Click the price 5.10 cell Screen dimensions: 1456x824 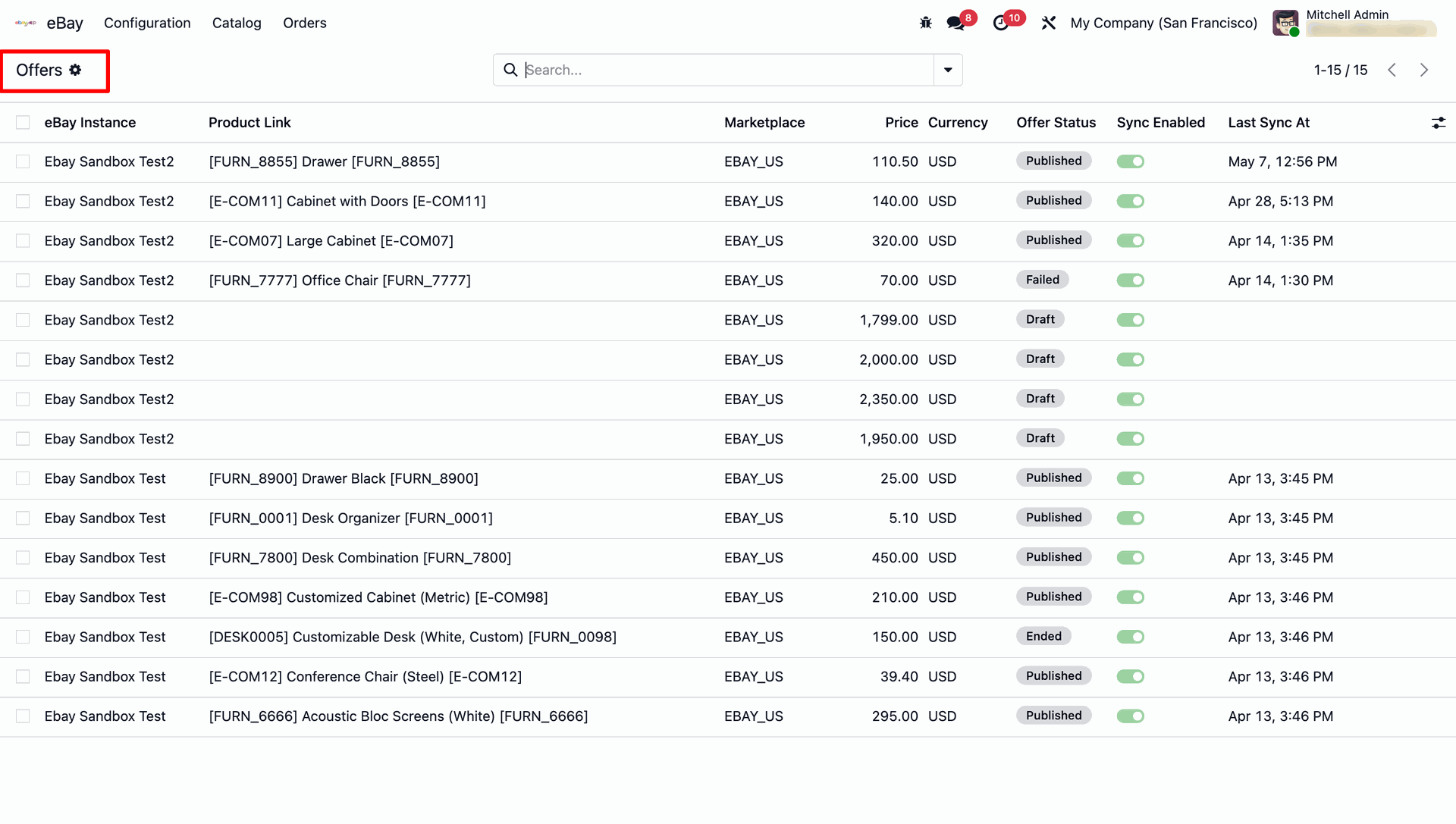click(x=903, y=518)
